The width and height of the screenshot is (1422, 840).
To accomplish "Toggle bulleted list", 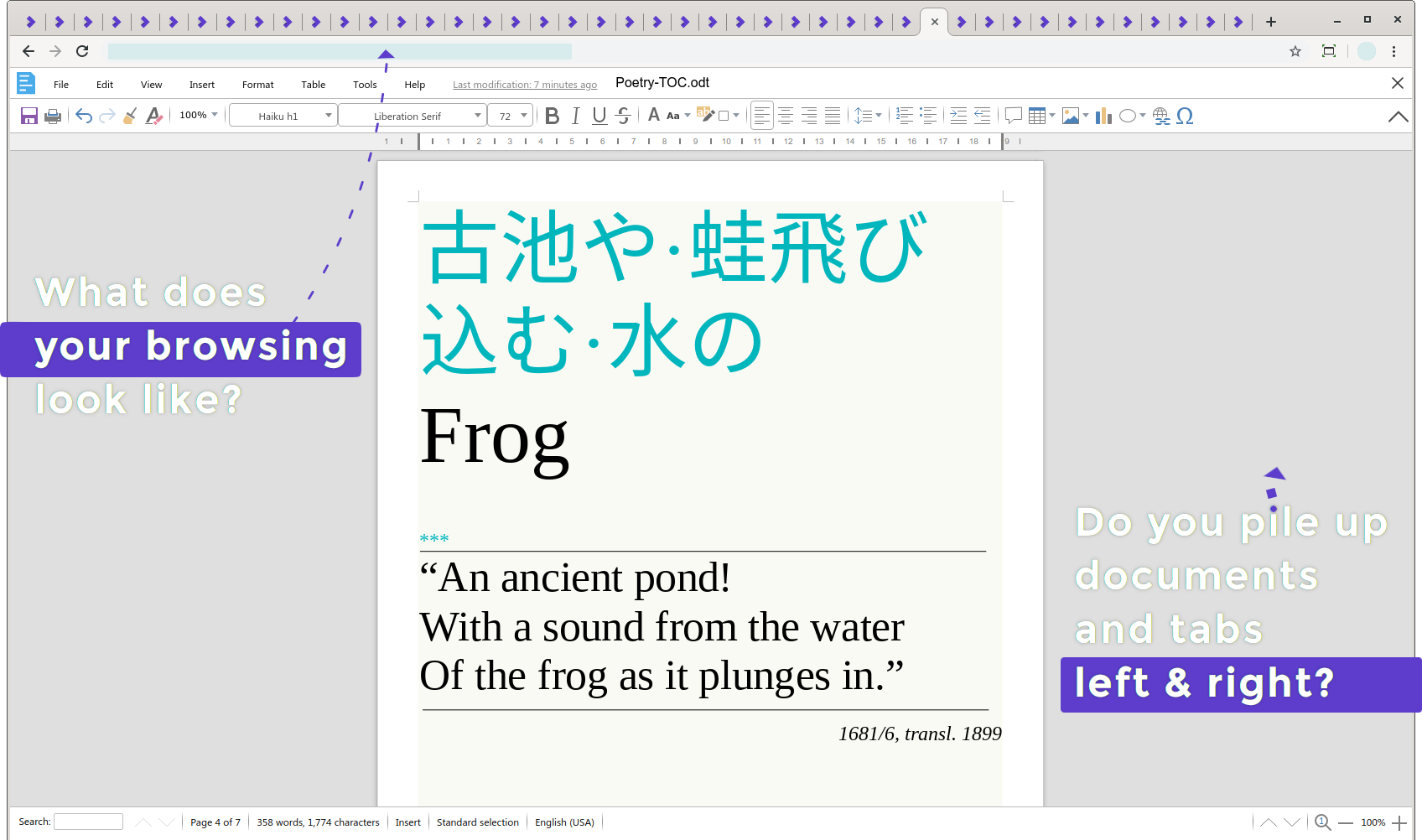I will click(x=928, y=116).
